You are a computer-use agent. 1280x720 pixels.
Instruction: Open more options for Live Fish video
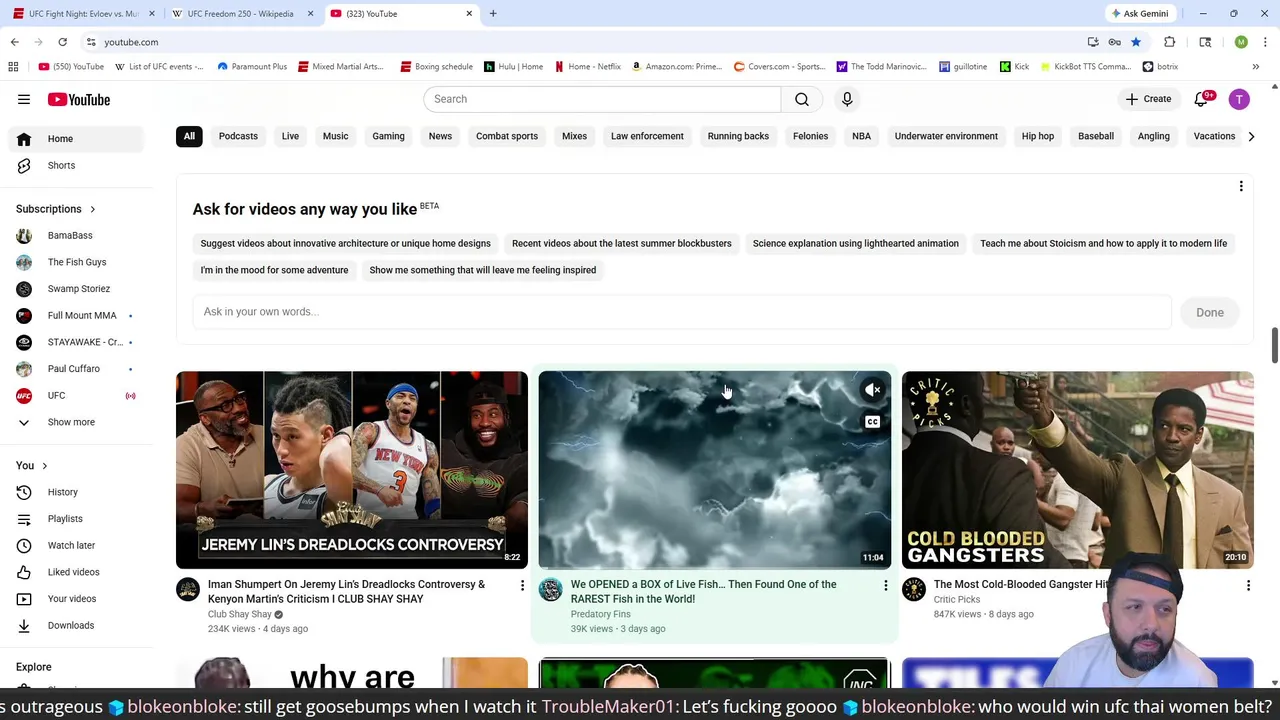point(885,585)
